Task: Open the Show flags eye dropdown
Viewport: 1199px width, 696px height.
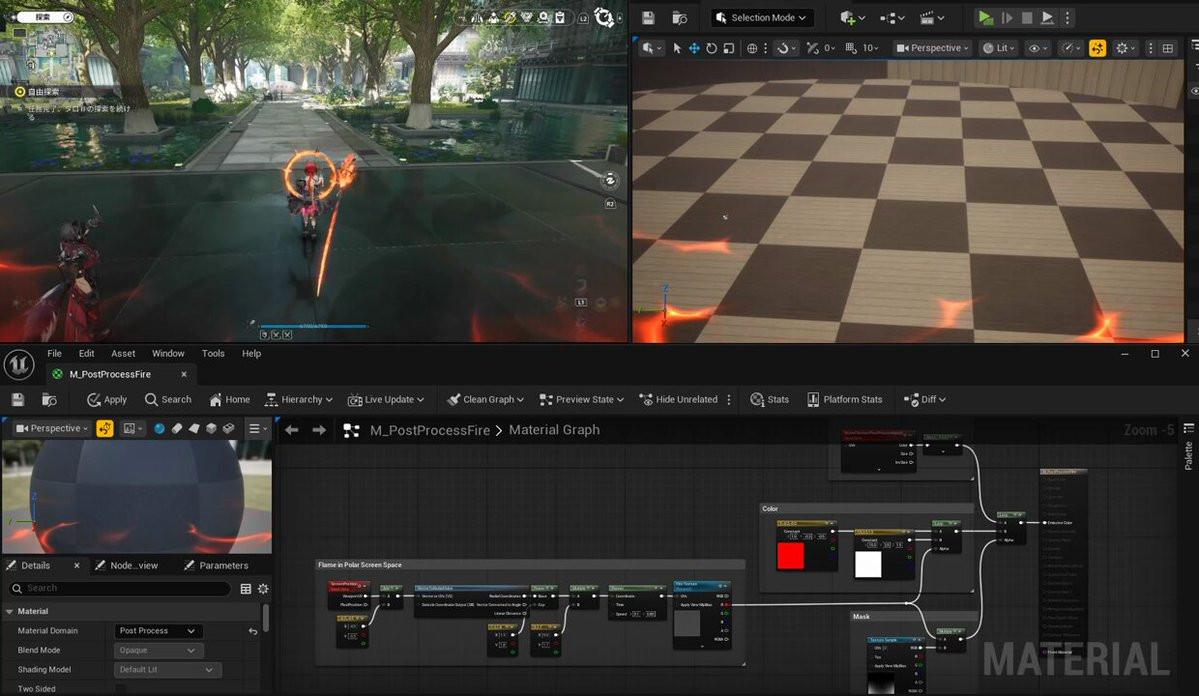Action: click(1038, 48)
